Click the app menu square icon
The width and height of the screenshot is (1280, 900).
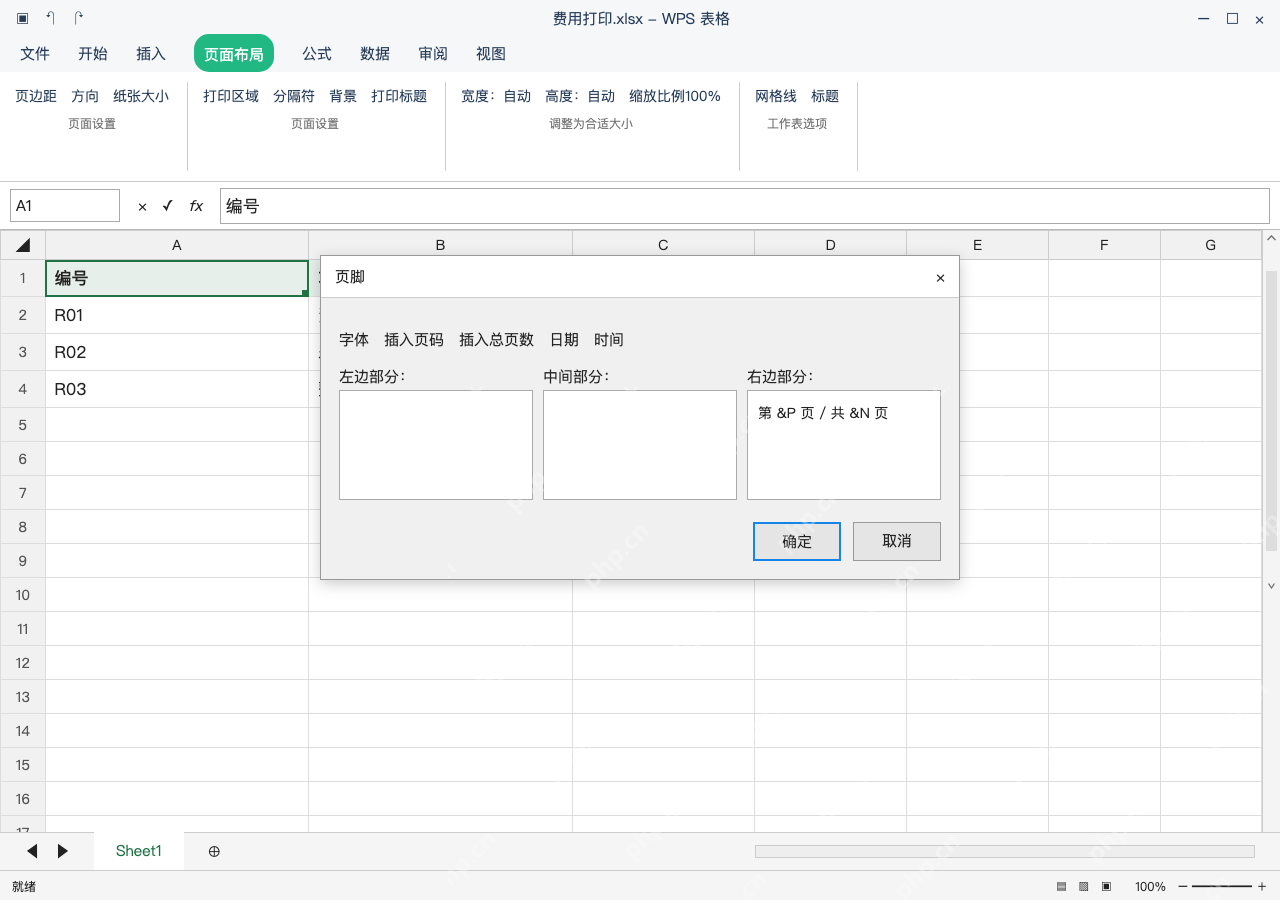pyautogui.click(x=22, y=18)
